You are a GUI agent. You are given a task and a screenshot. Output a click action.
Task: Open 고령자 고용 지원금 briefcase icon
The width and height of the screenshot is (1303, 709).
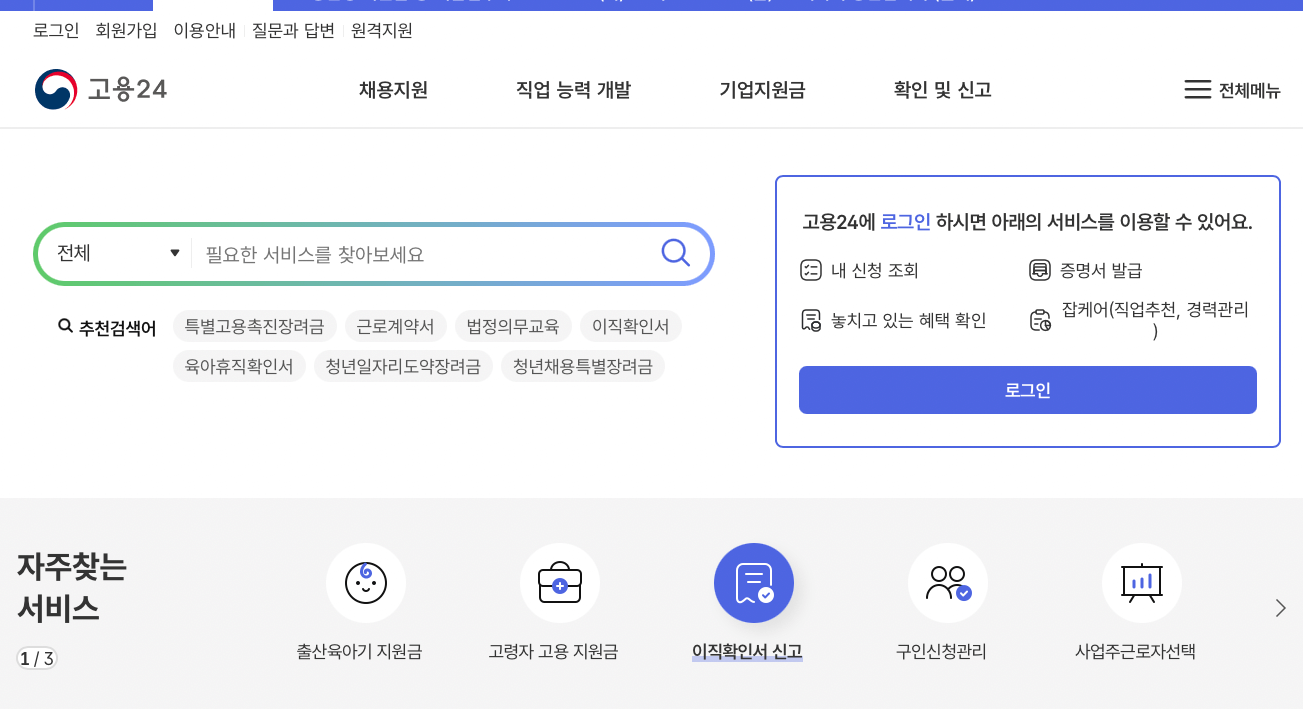[x=560, y=583]
